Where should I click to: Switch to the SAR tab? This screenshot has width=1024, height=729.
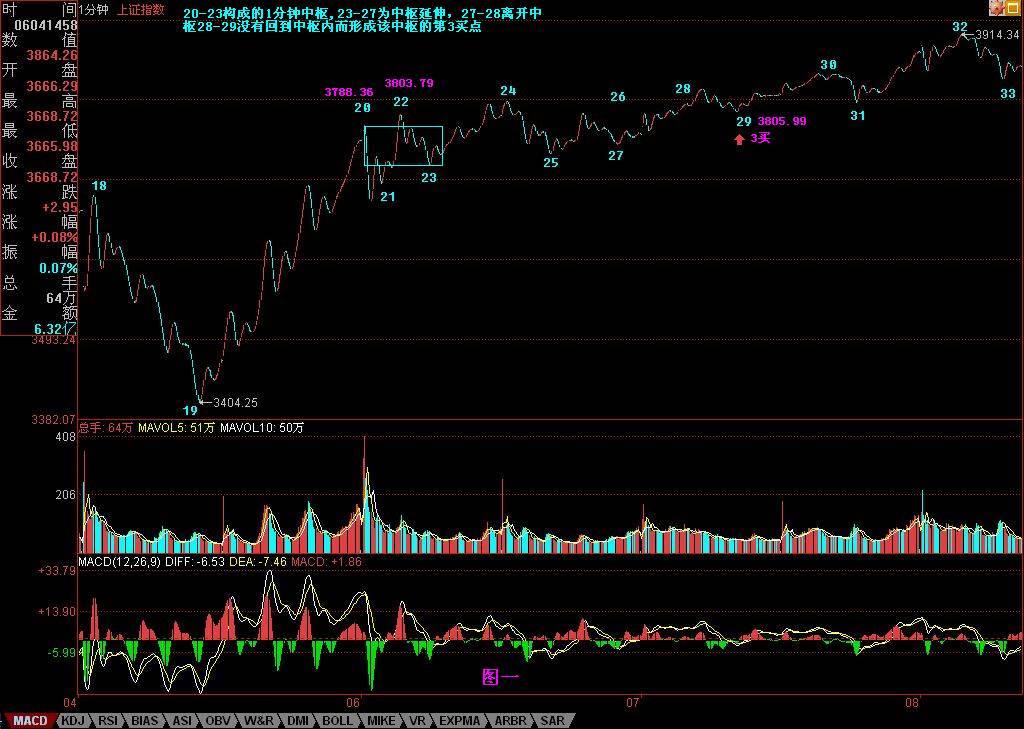pos(552,720)
